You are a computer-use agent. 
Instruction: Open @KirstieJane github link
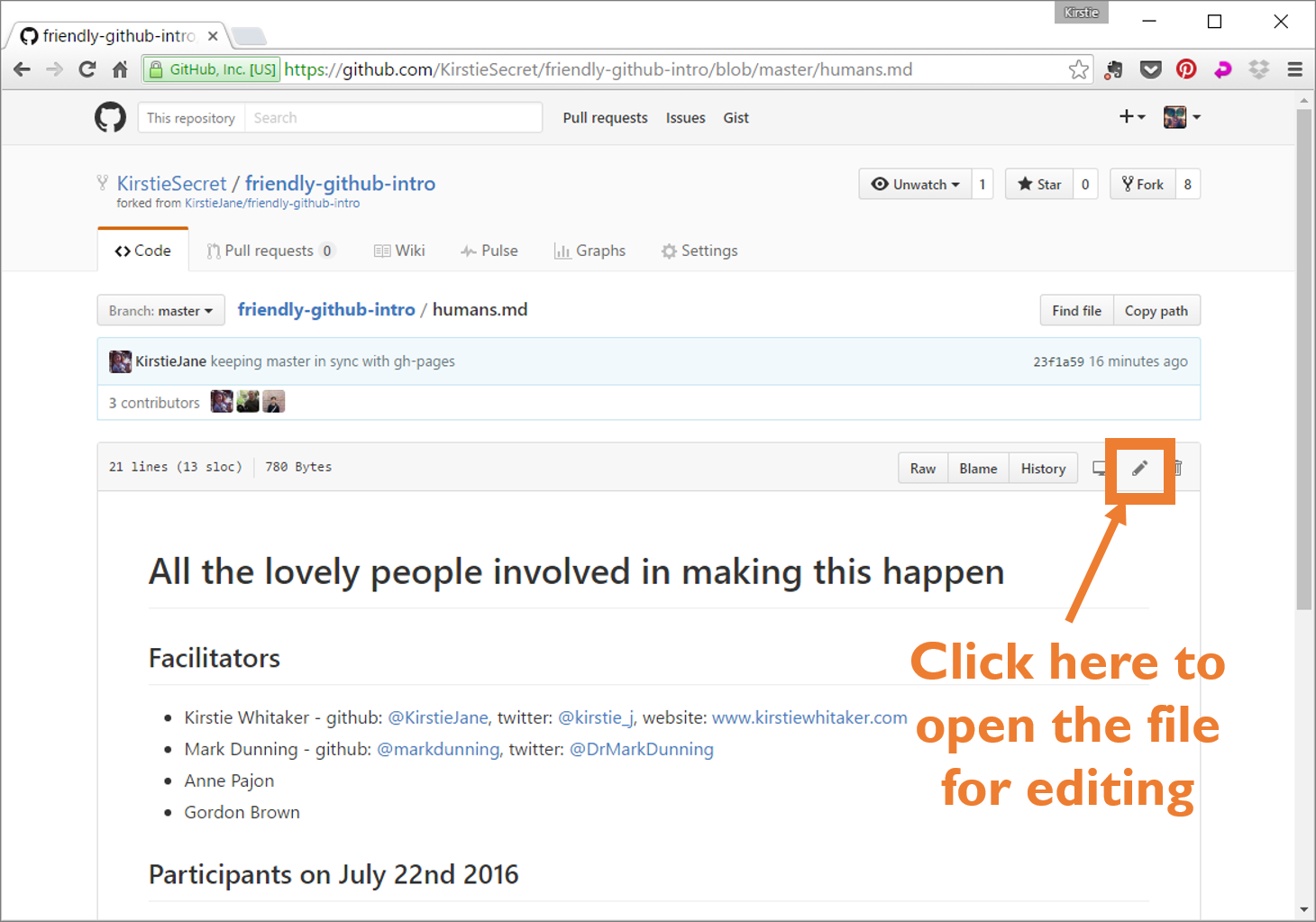coord(438,717)
